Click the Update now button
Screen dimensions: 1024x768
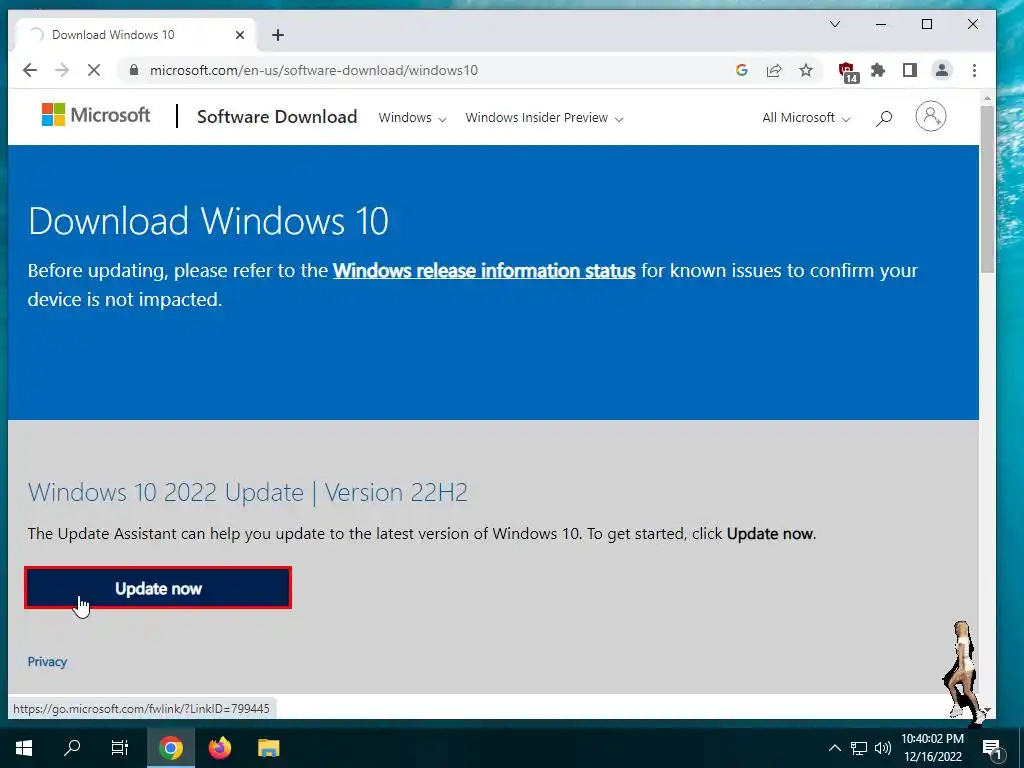[158, 588]
